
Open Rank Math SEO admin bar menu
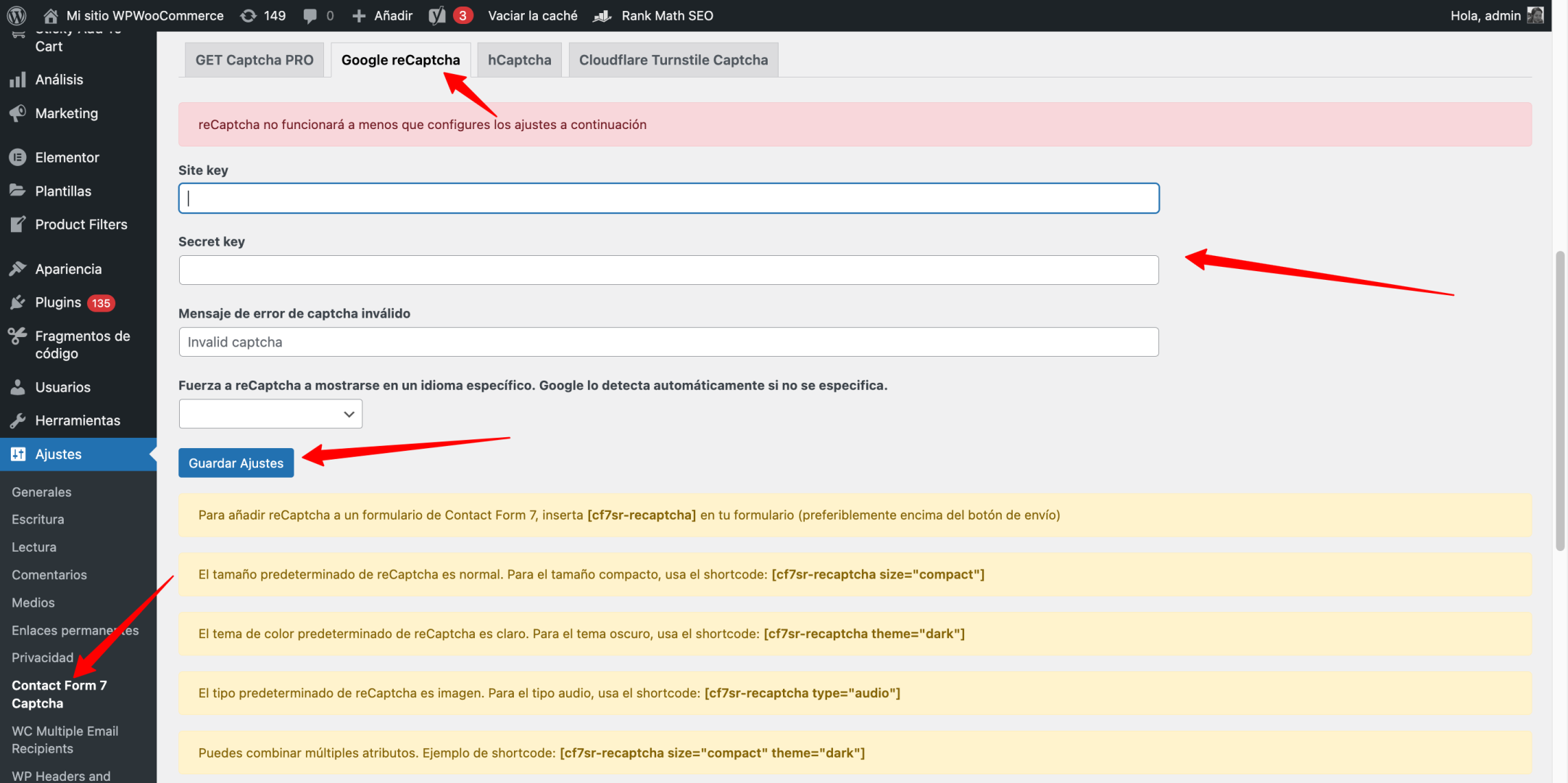tap(667, 15)
